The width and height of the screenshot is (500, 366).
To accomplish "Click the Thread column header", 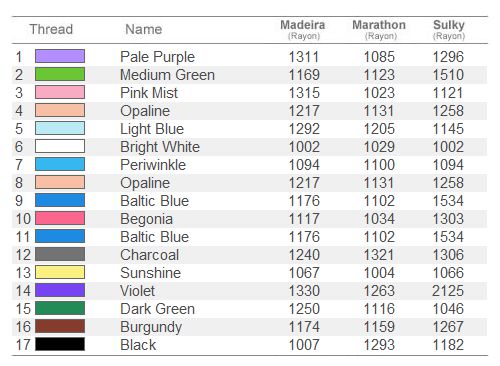I will [51, 29].
